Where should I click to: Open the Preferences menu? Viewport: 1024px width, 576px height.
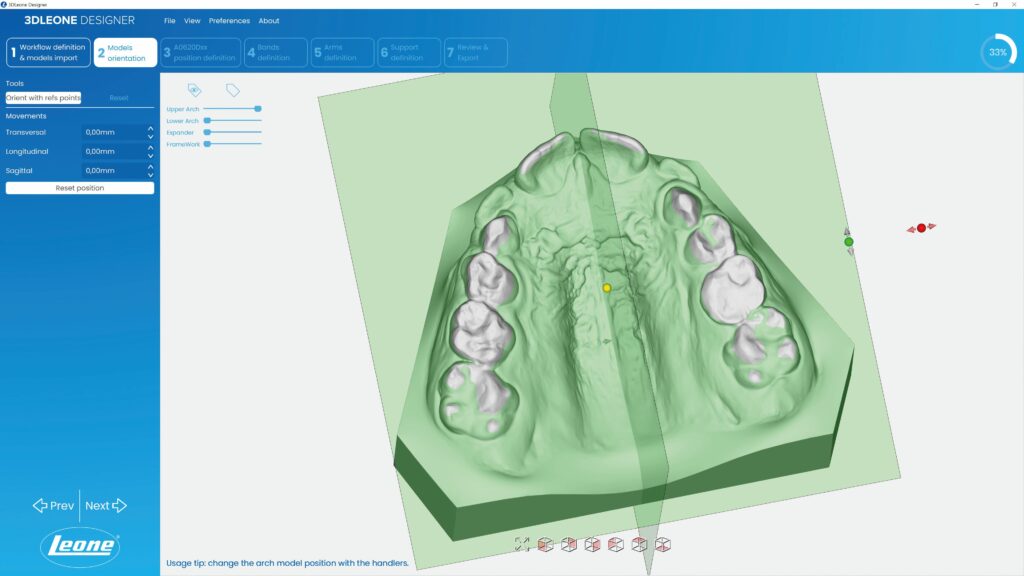229,21
